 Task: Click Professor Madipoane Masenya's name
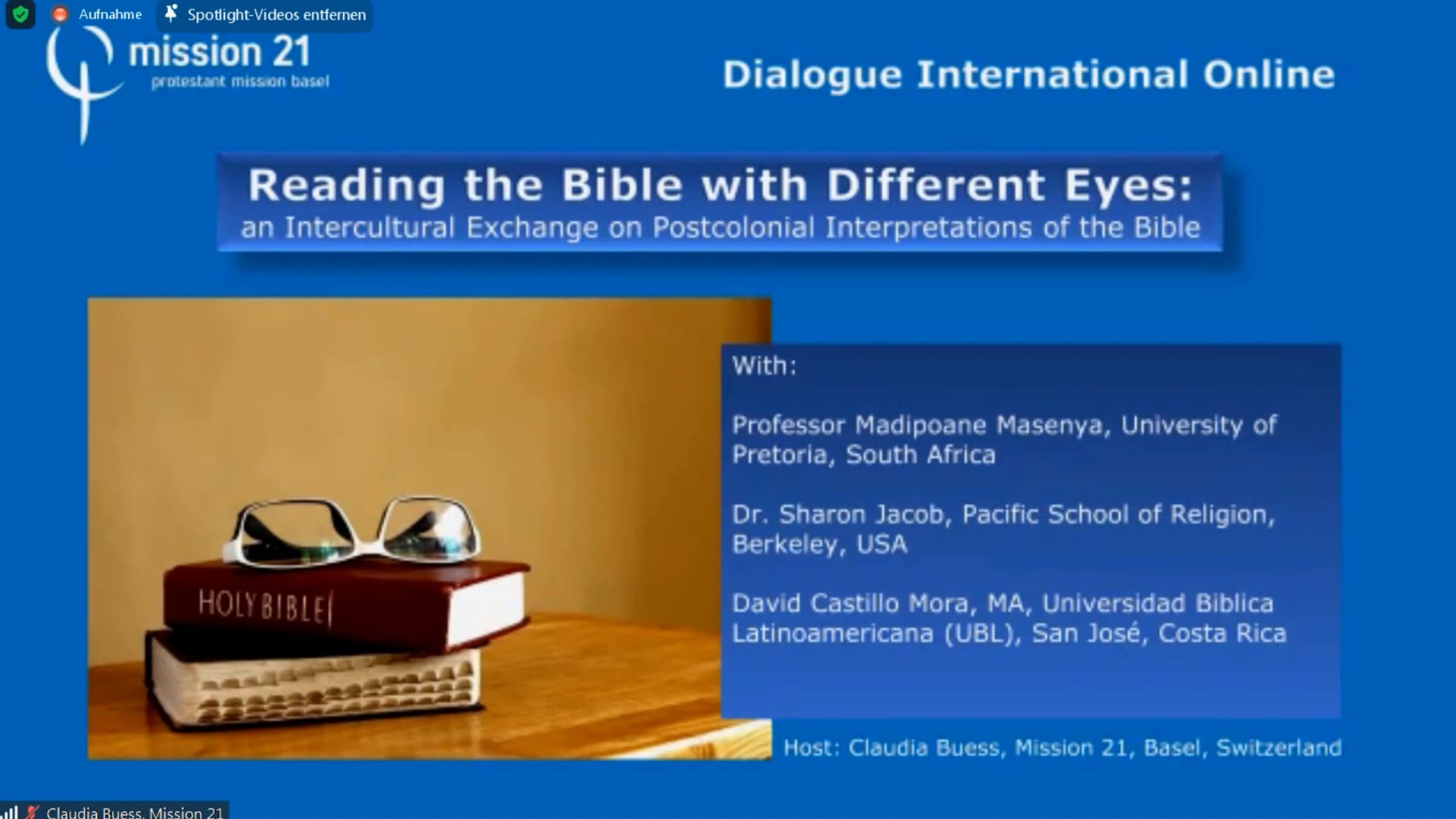916,425
